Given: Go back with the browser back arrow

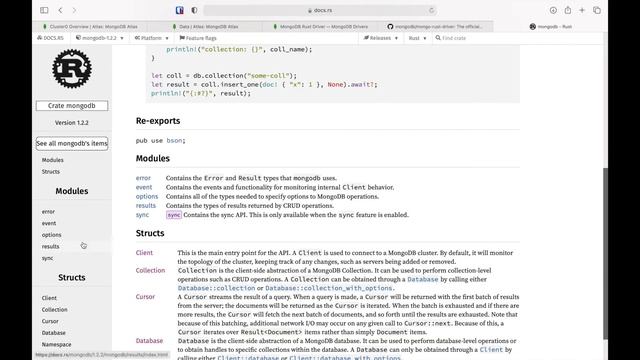Looking at the screenshot, I should point(60,10).
